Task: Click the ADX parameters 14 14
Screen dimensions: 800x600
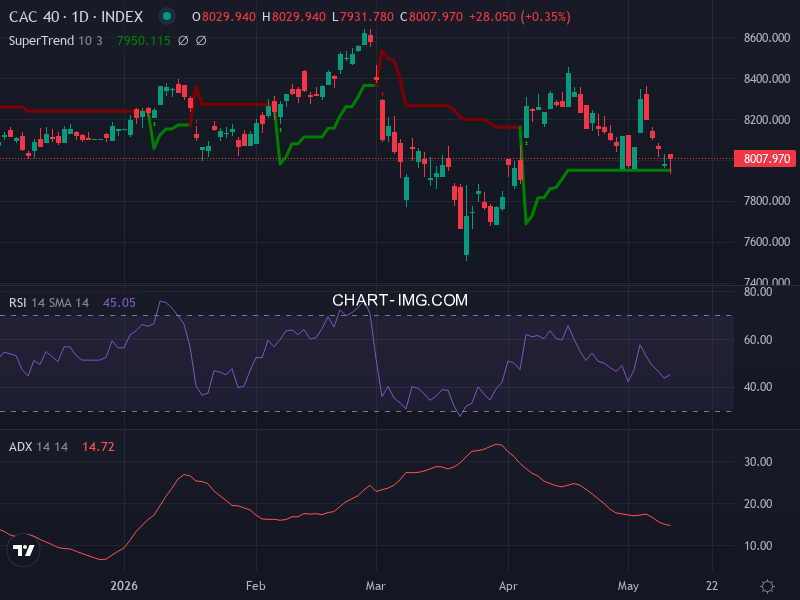Action: coord(53,446)
